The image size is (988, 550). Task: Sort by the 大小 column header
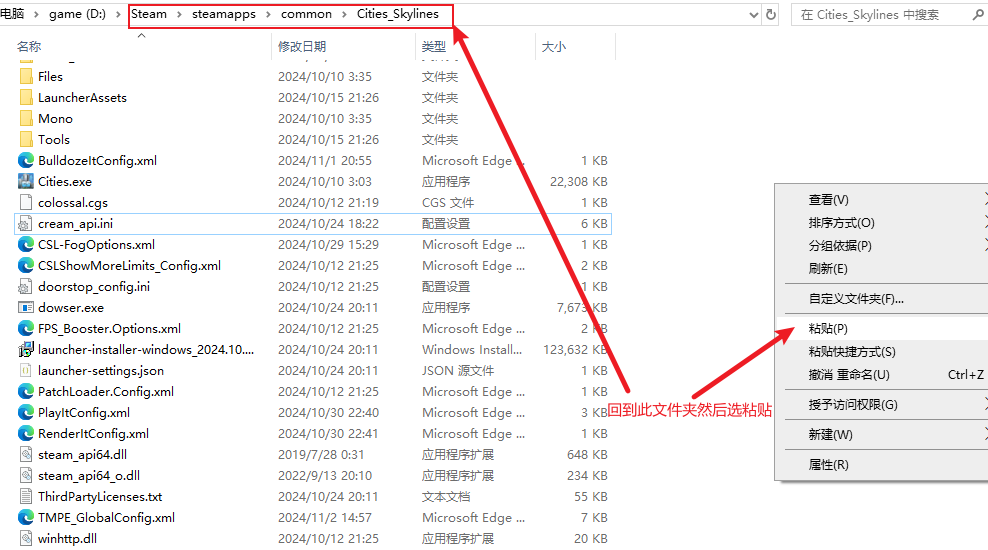click(x=554, y=47)
